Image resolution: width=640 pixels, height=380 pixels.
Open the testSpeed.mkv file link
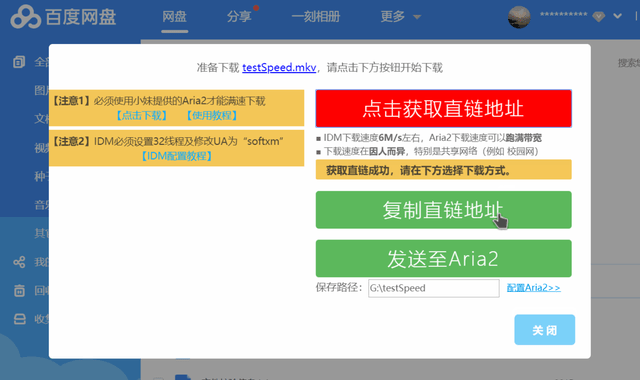tap(279, 67)
